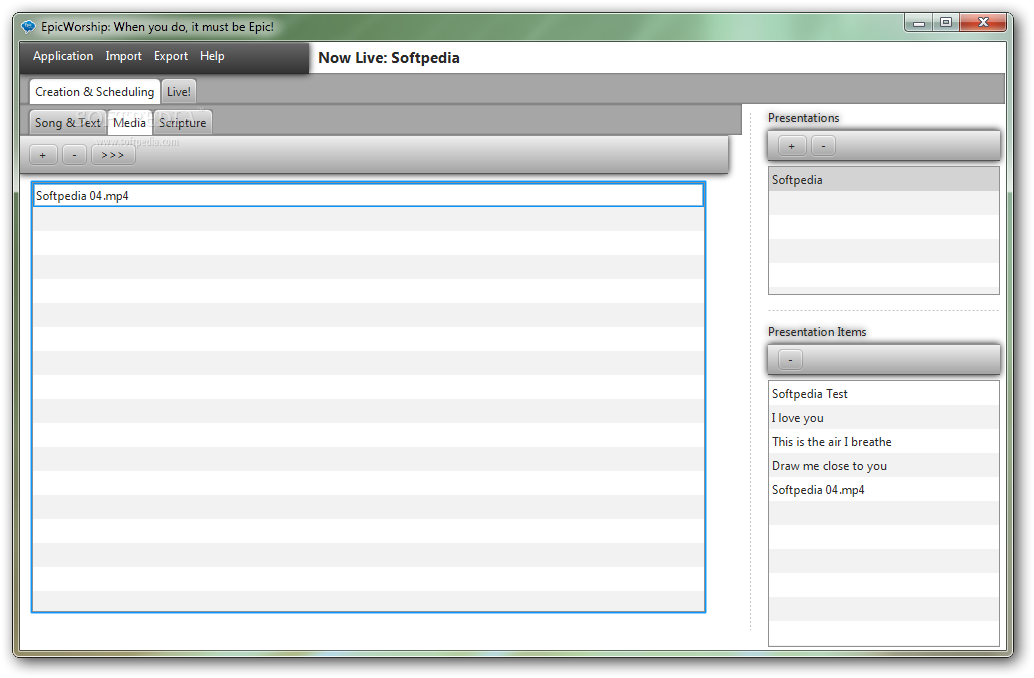This screenshot has width=1034, height=678.
Task: Open the Help menu
Action: point(212,56)
